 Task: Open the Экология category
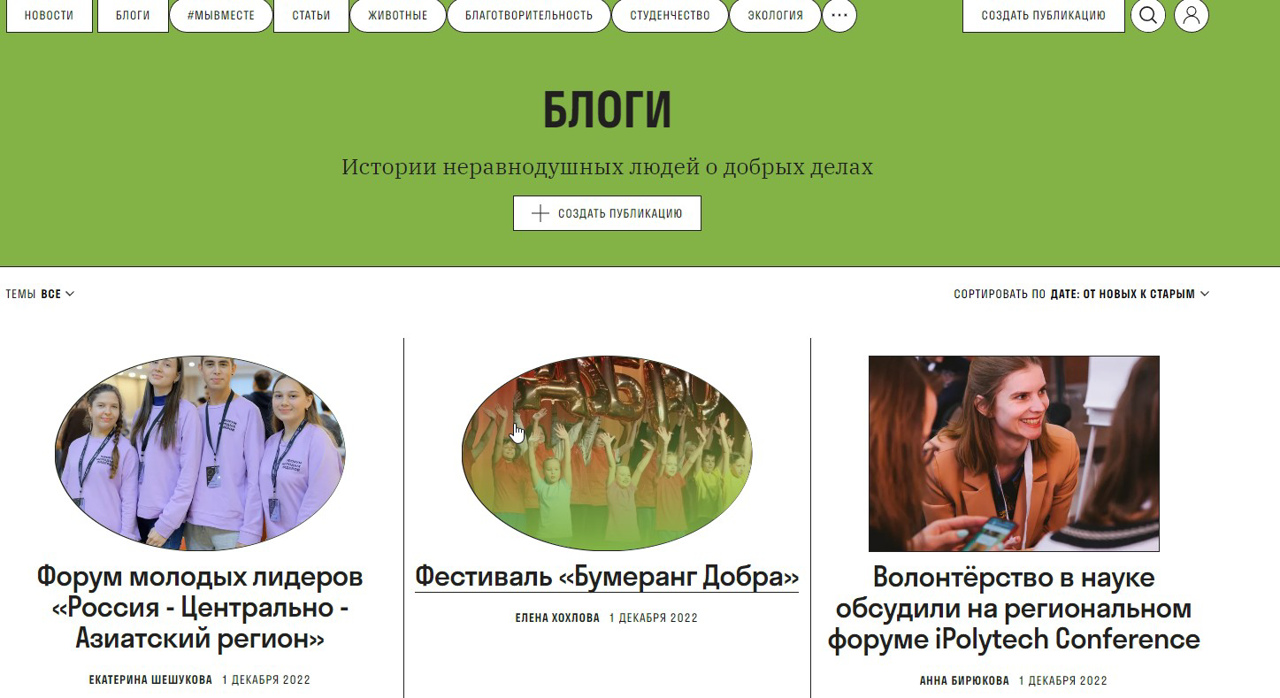point(775,15)
